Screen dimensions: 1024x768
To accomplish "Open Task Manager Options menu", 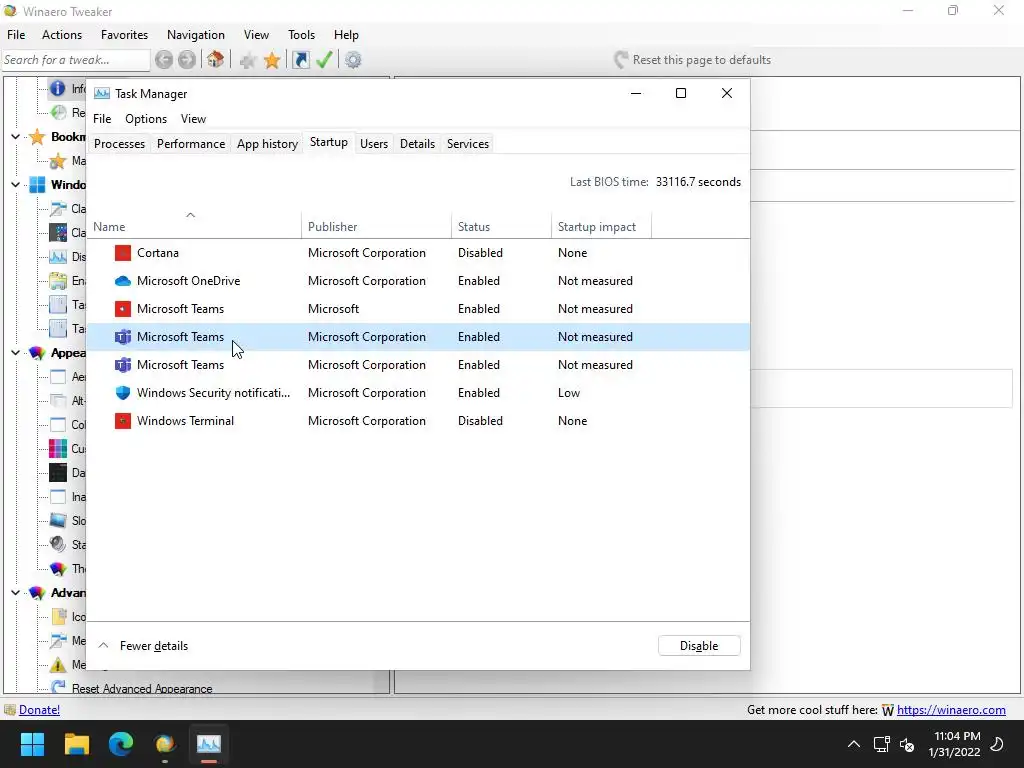I will pyautogui.click(x=146, y=119).
